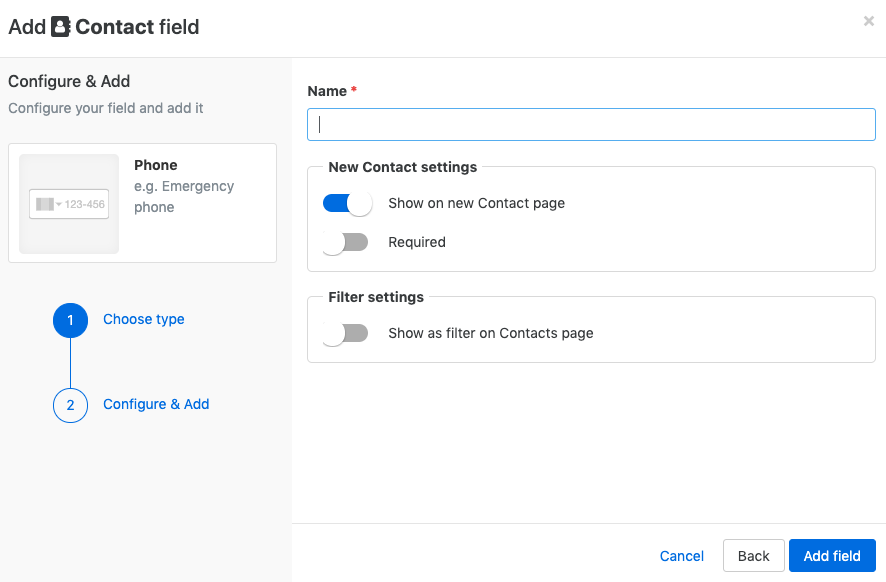Click the Name input field
The image size is (886, 582).
click(591, 124)
